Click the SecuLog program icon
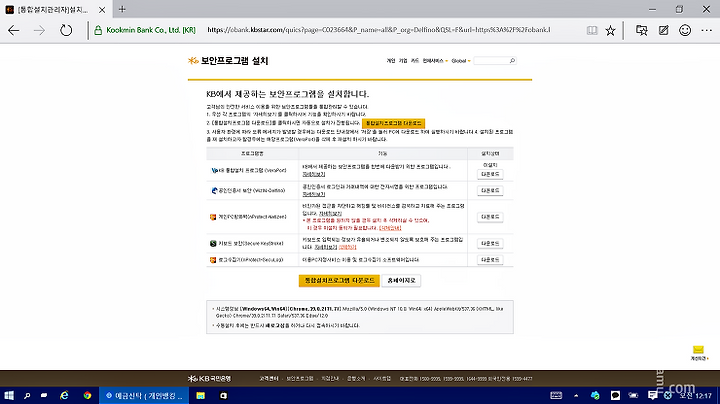720x404 pixels. click(213, 260)
